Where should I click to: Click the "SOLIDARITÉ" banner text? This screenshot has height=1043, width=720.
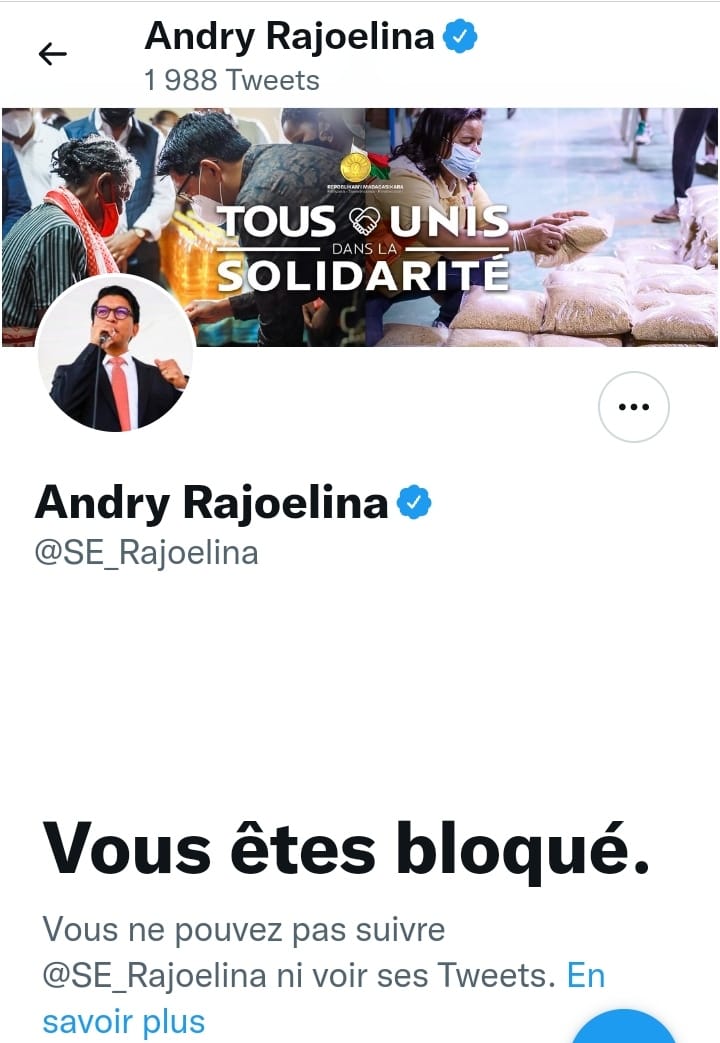(363, 275)
